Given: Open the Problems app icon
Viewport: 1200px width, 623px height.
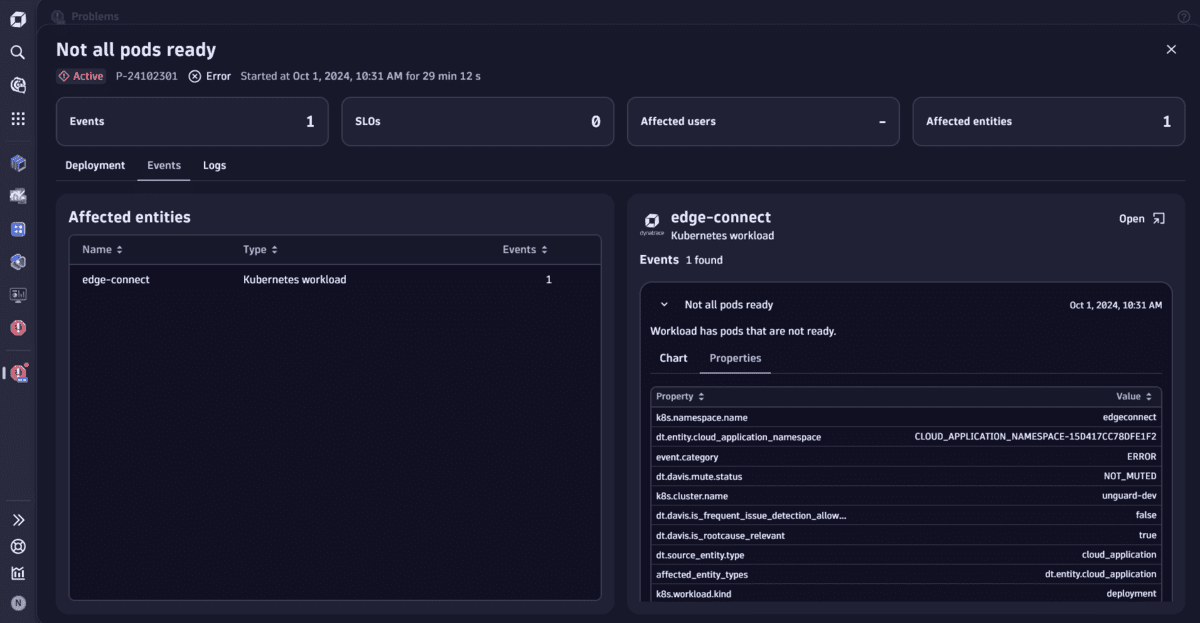Looking at the screenshot, I should click(x=17, y=327).
